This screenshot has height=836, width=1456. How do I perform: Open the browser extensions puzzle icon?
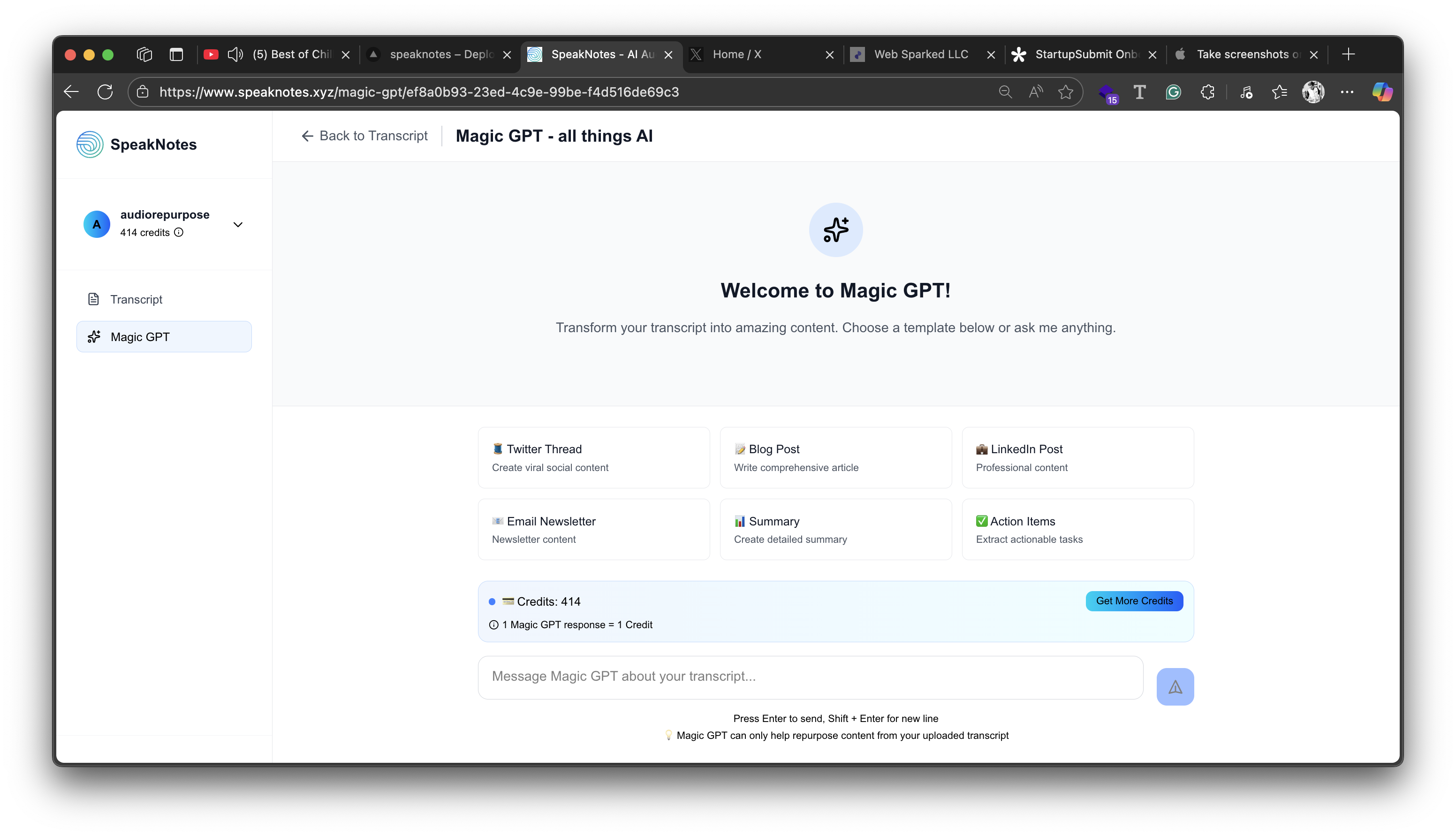(x=1207, y=92)
